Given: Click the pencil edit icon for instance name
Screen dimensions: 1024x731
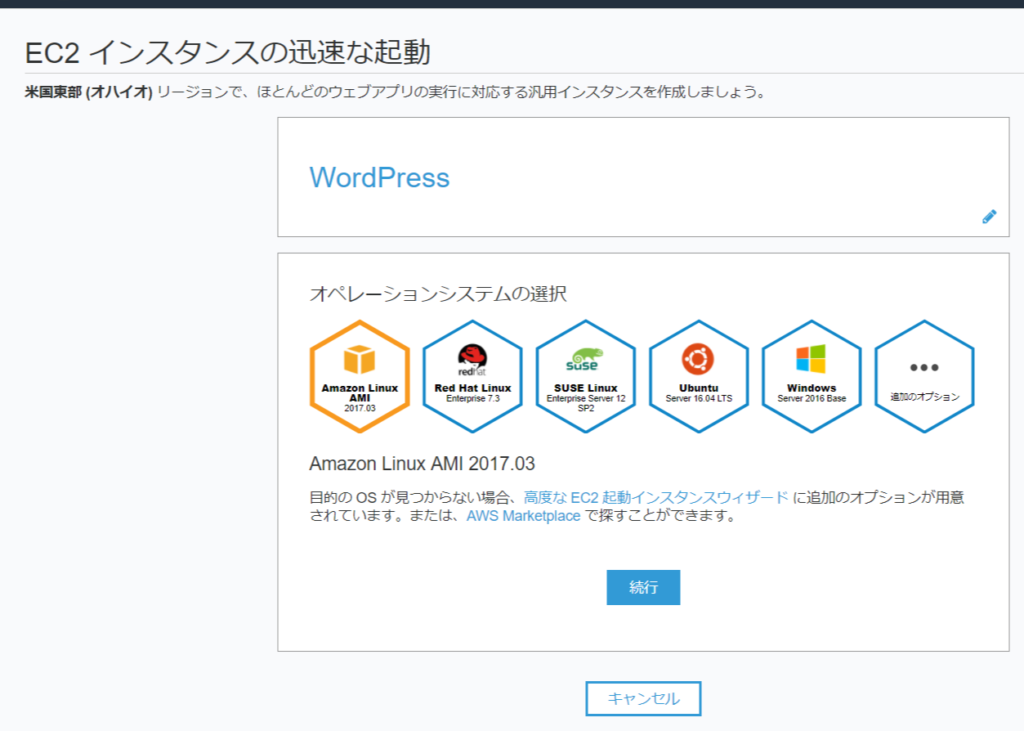Looking at the screenshot, I should tap(989, 217).
